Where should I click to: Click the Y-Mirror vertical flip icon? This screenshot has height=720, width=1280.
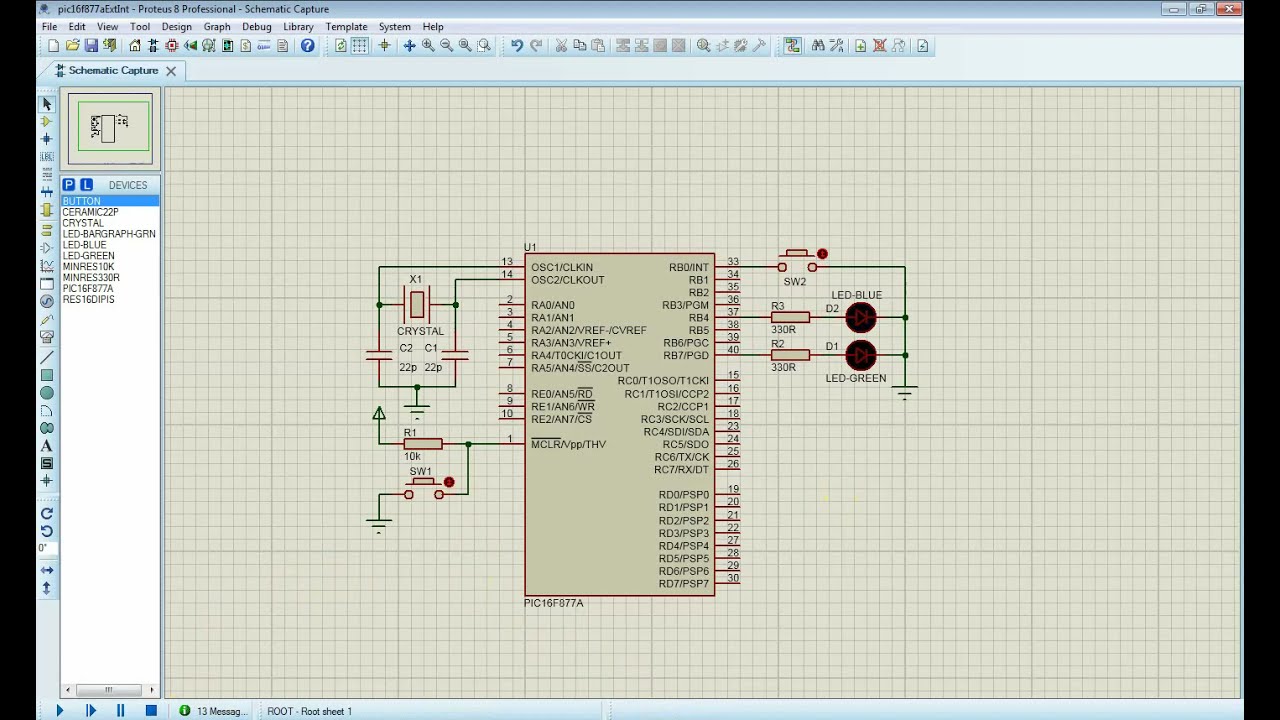coord(46,589)
